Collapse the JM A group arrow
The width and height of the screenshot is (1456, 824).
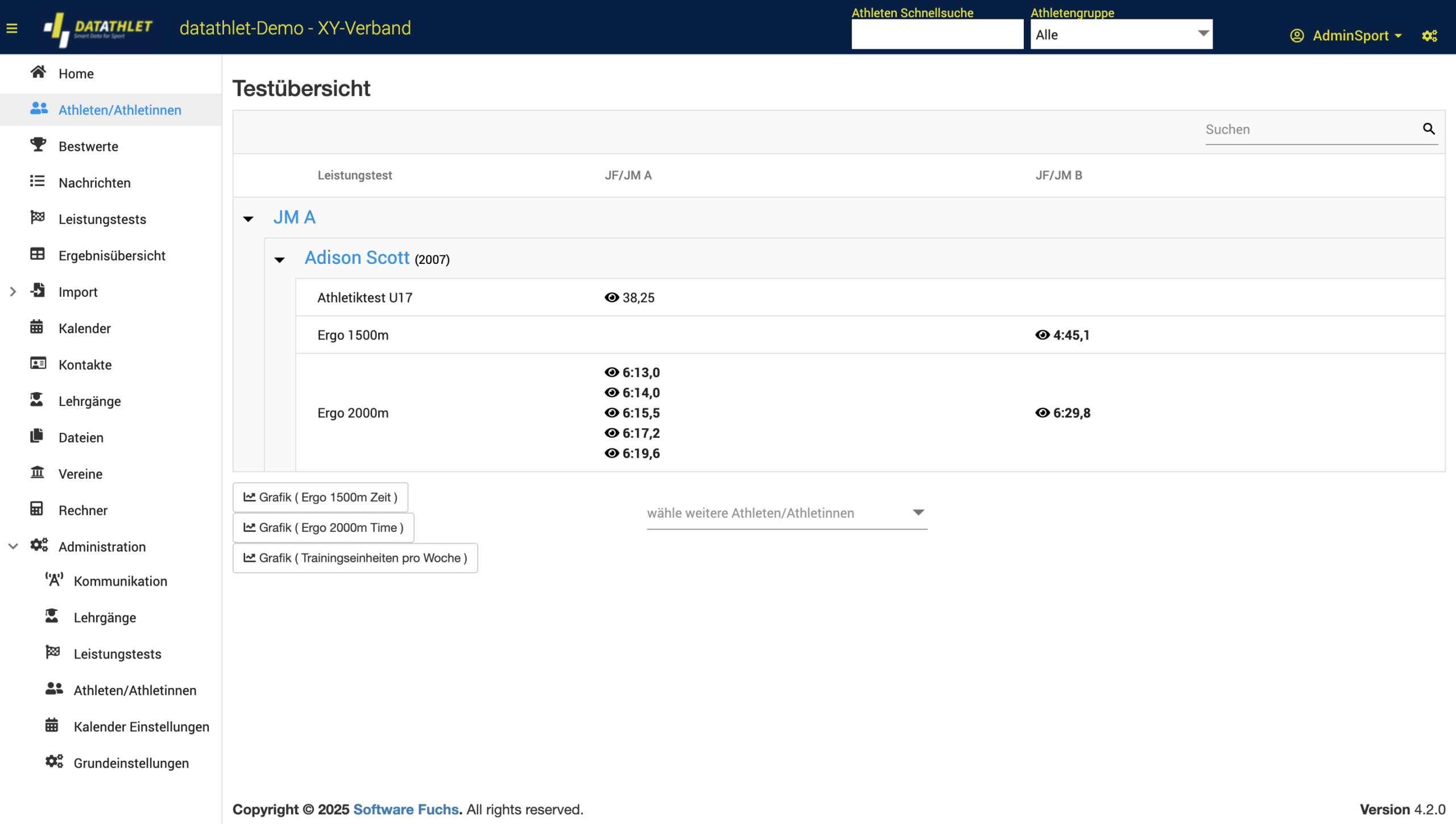(x=249, y=219)
